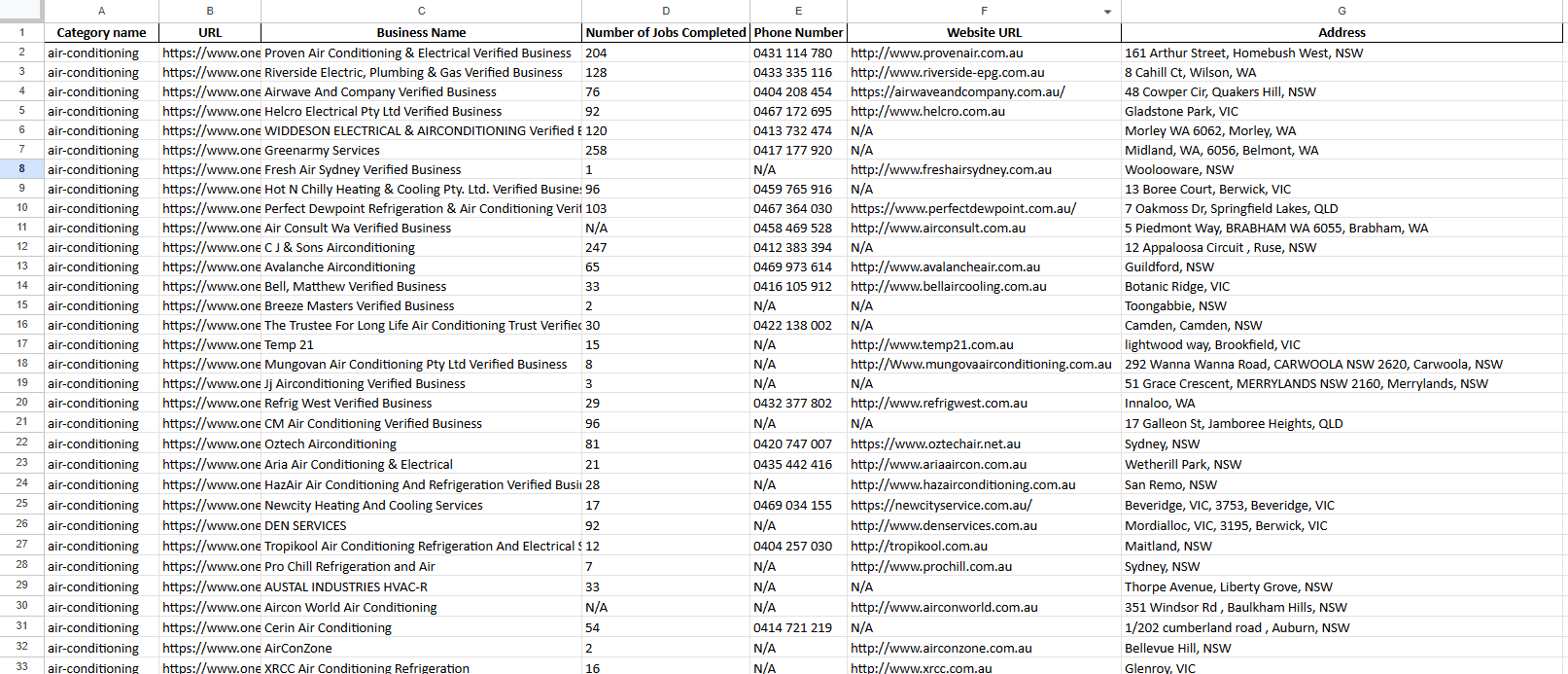This screenshot has width=1568, height=674.
Task: Select row 33 header
Action: [x=21, y=667]
